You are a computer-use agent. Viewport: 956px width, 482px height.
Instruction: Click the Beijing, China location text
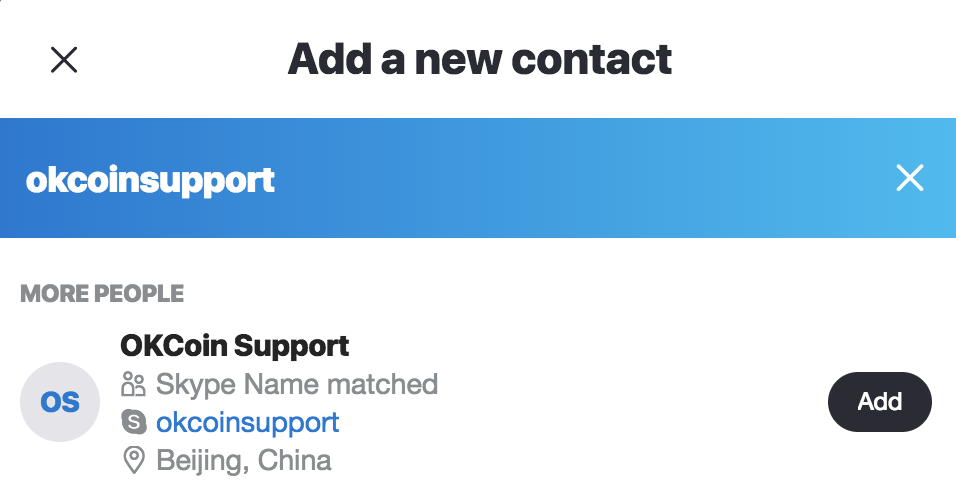coord(244,460)
